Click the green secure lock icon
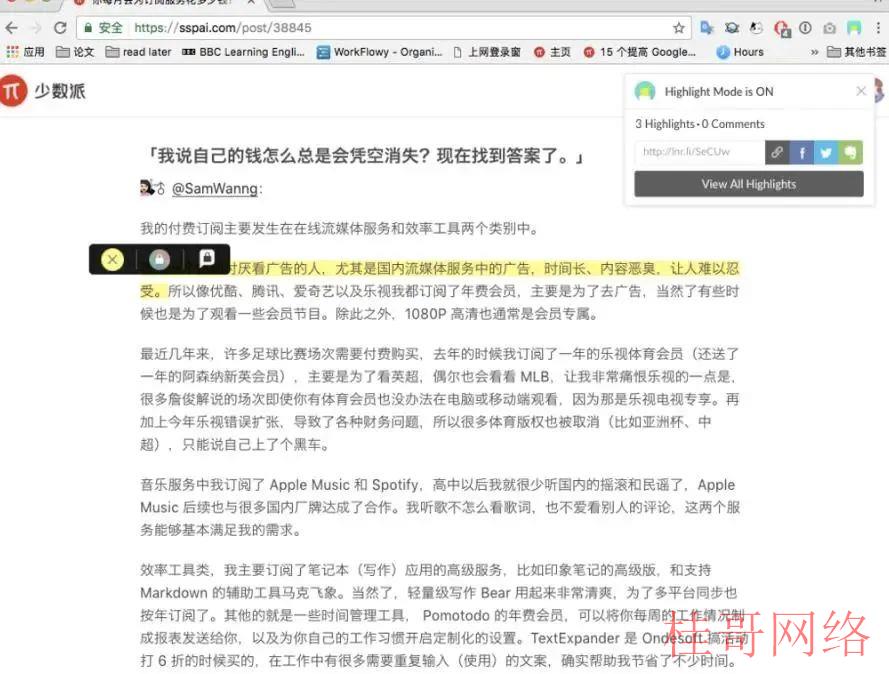Screen dimensions: 889x674 tap(88, 28)
